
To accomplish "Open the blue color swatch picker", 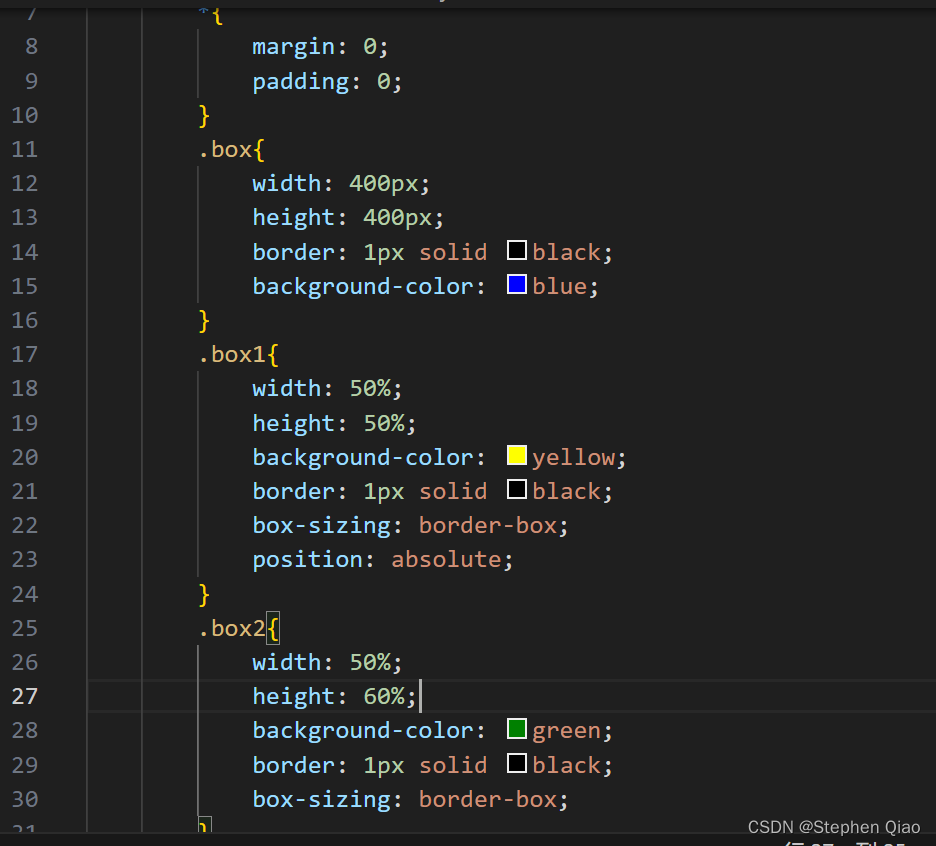I will 516,284.
